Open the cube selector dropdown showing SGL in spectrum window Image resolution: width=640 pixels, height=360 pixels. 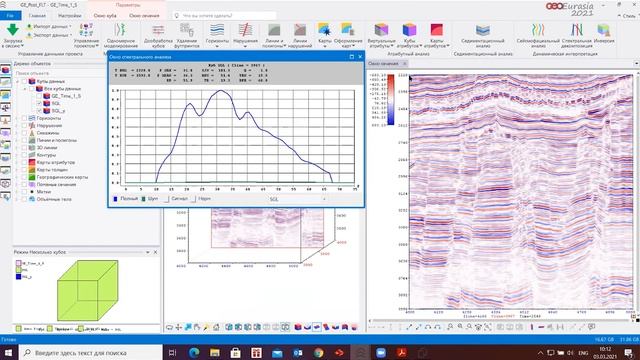(297, 199)
